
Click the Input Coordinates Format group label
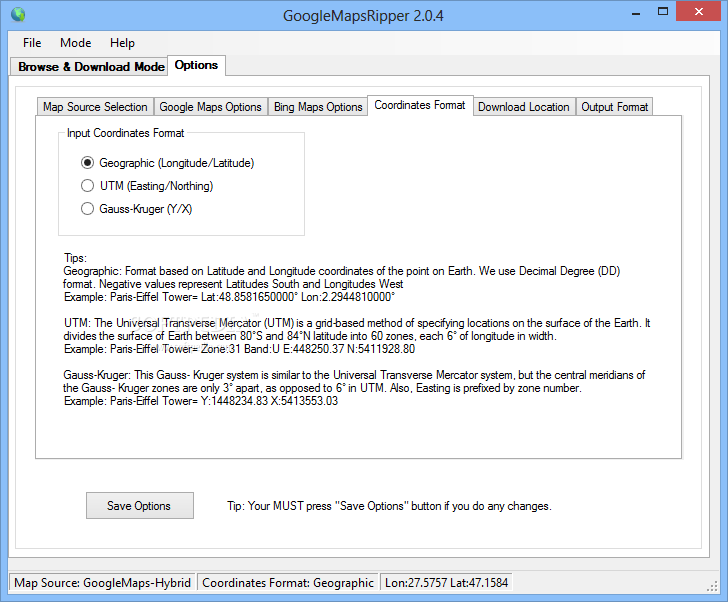pyautogui.click(x=125, y=133)
